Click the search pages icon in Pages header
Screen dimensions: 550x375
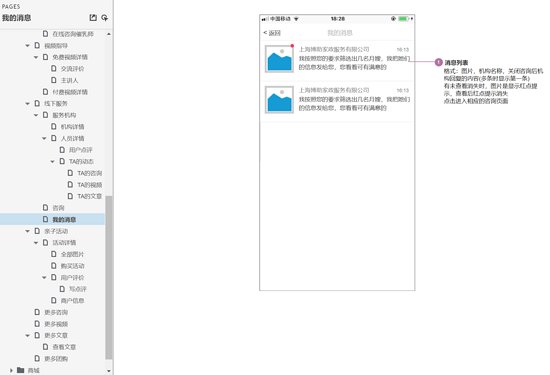(105, 18)
